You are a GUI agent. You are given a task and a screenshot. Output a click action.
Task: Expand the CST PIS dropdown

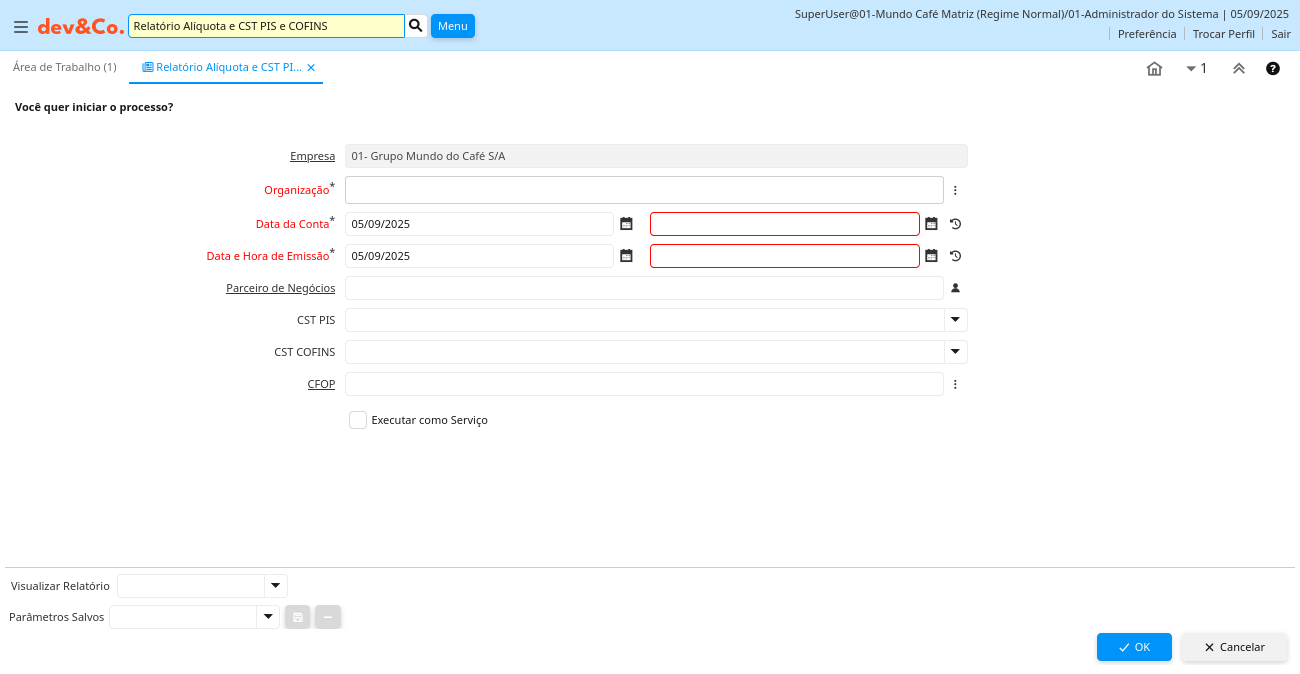(x=955, y=320)
